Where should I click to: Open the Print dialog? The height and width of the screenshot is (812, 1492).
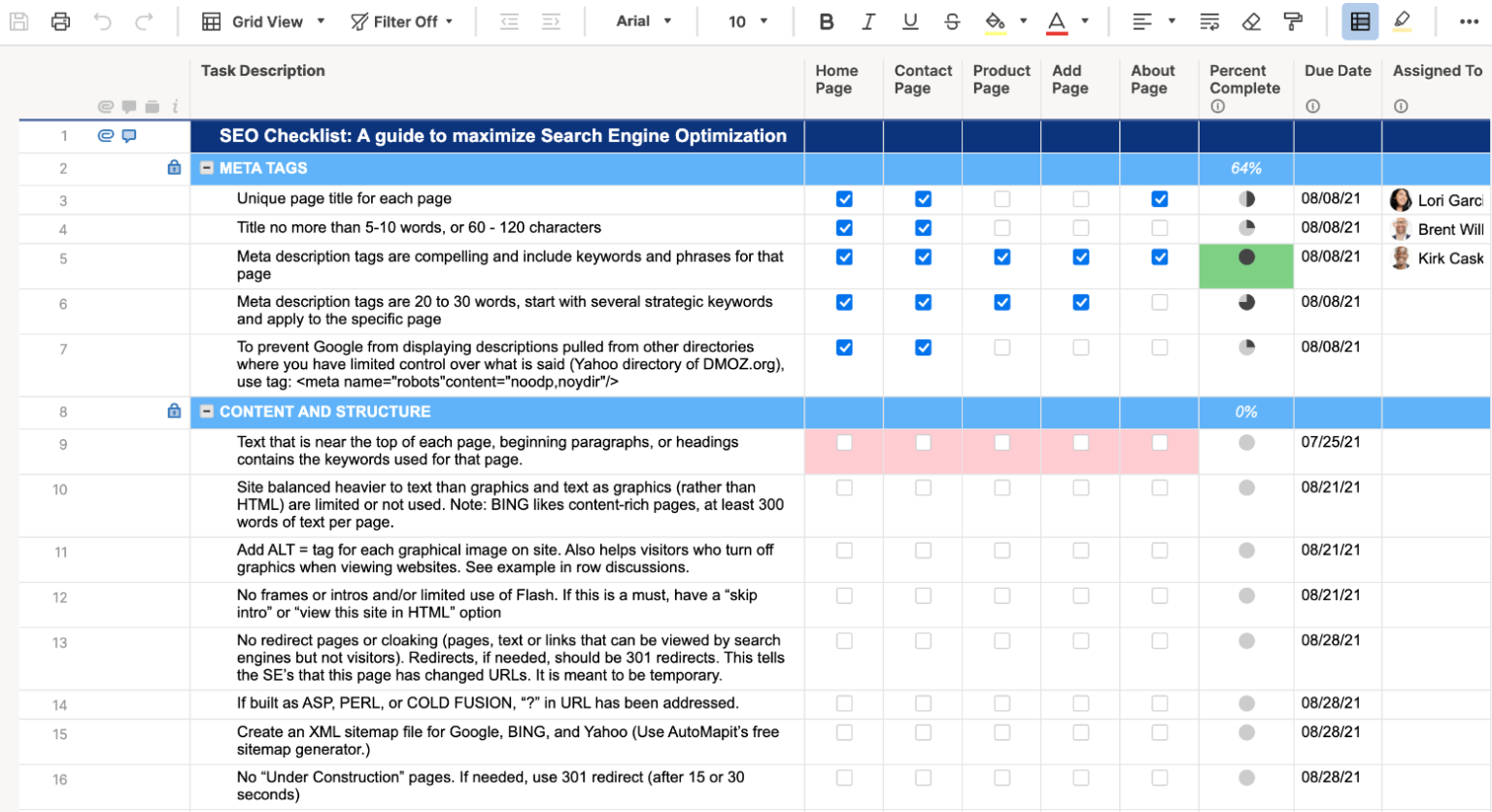[x=60, y=20]
